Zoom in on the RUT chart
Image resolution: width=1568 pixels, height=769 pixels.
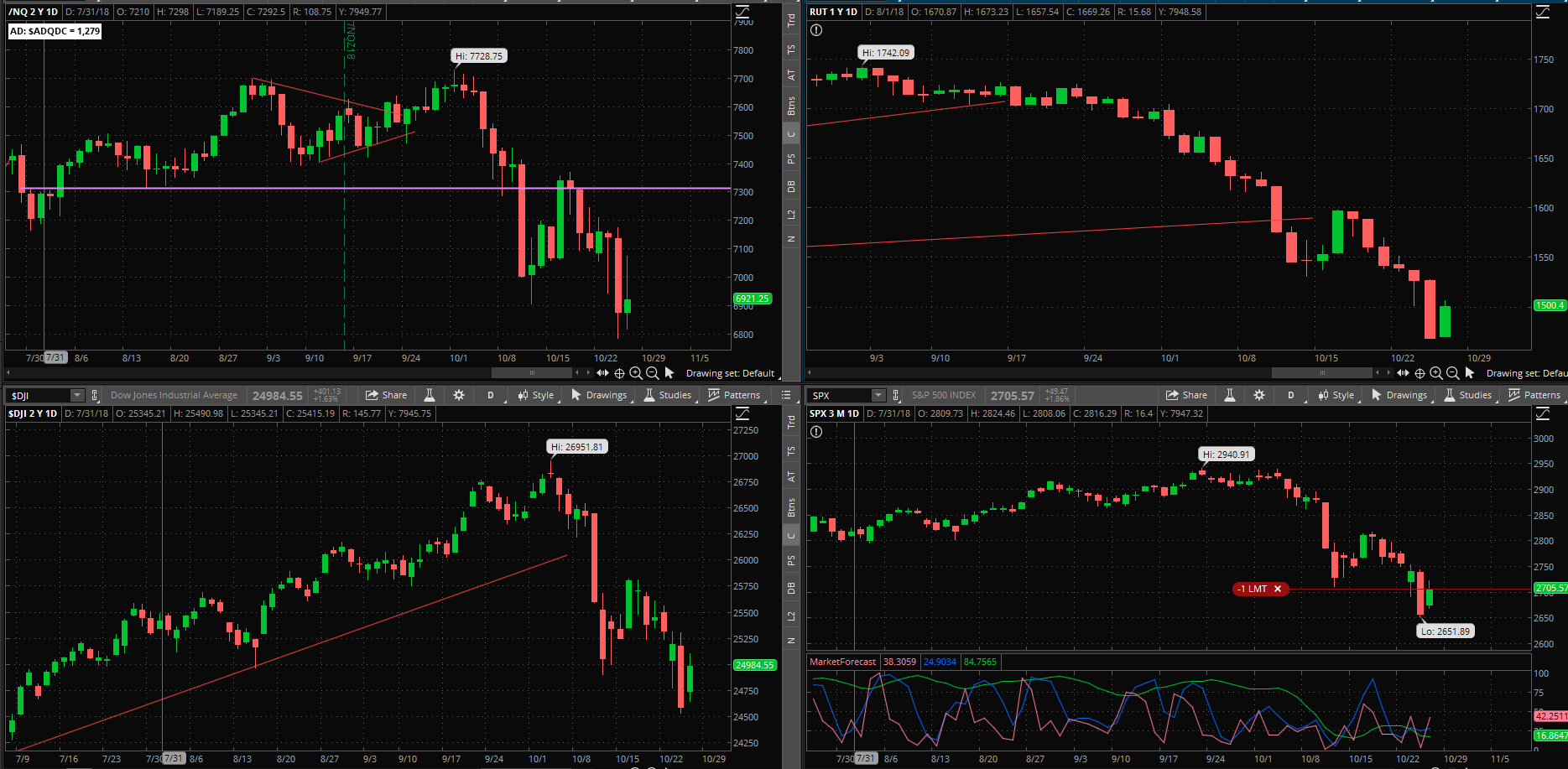click(x=1436, y=373)
